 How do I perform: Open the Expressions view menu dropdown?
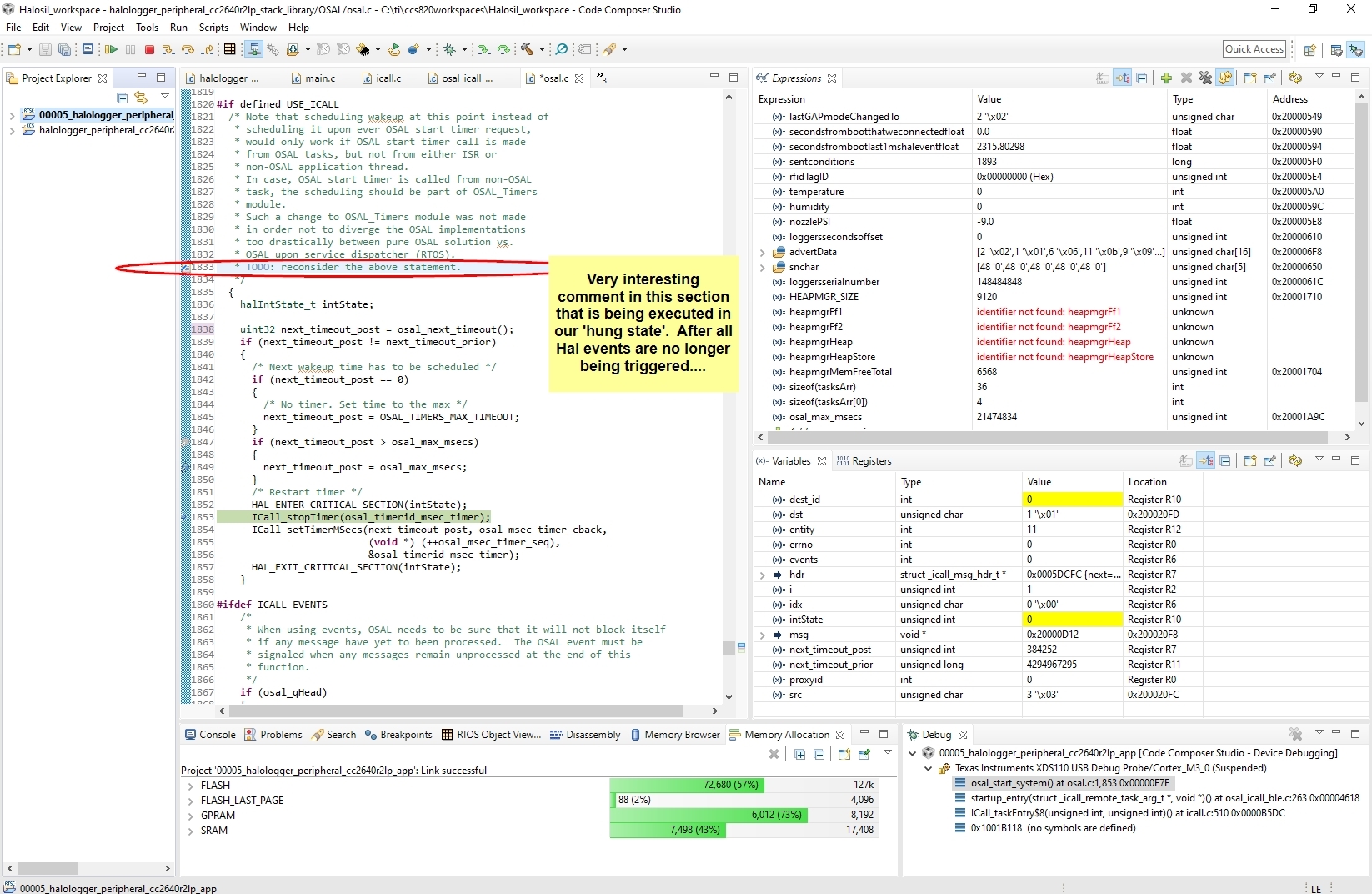1319,77
